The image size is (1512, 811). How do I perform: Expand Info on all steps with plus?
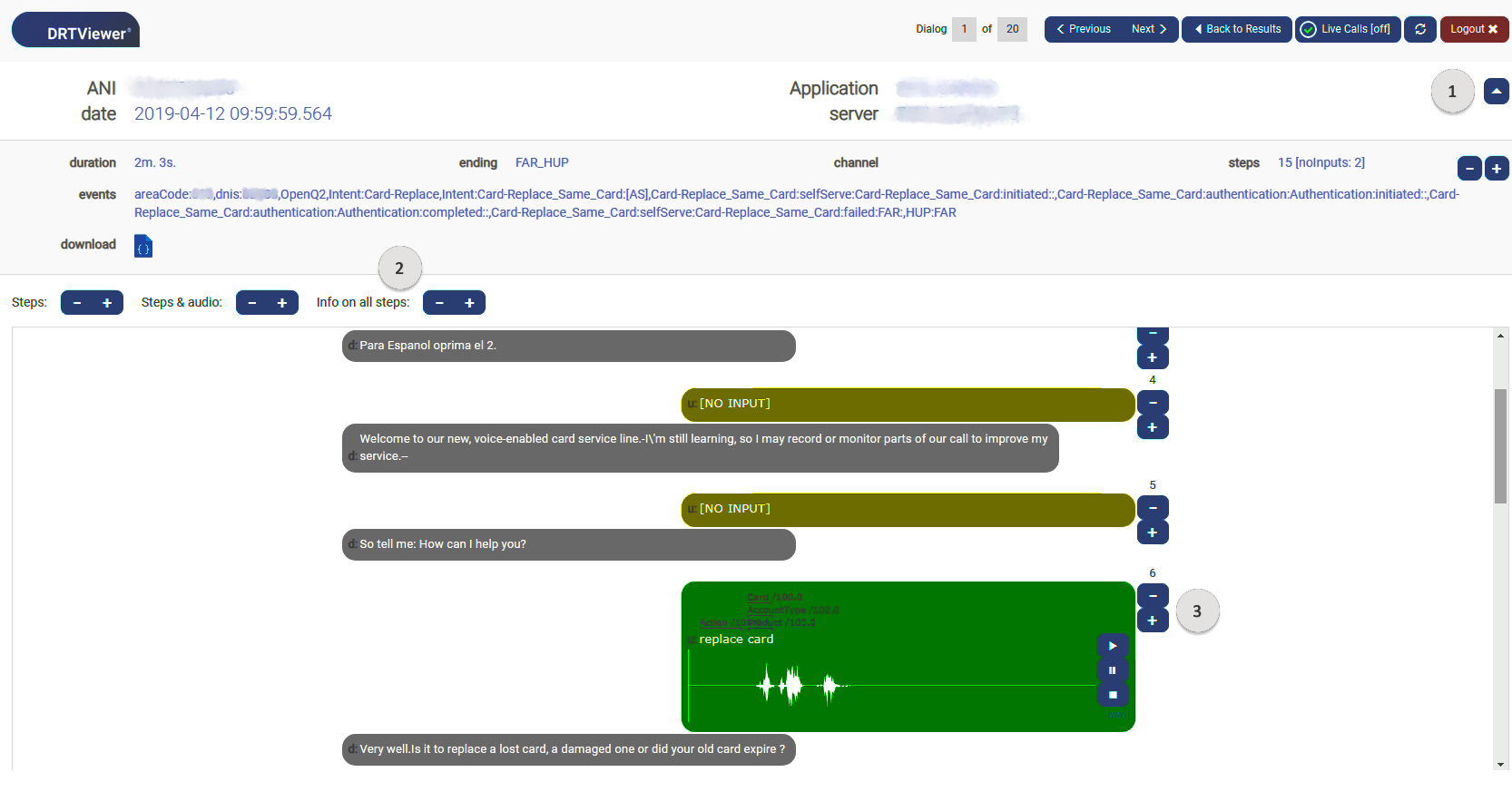tap(469, 303)
